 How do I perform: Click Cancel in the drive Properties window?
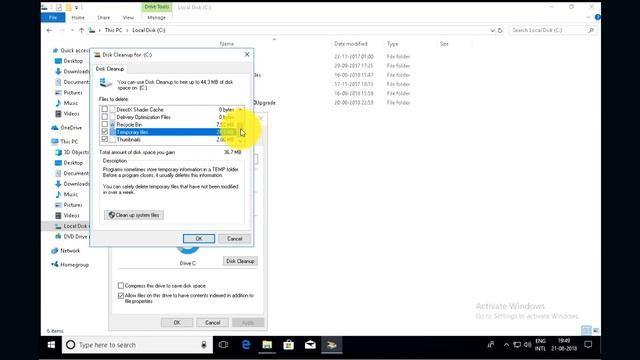pos(212,322)
